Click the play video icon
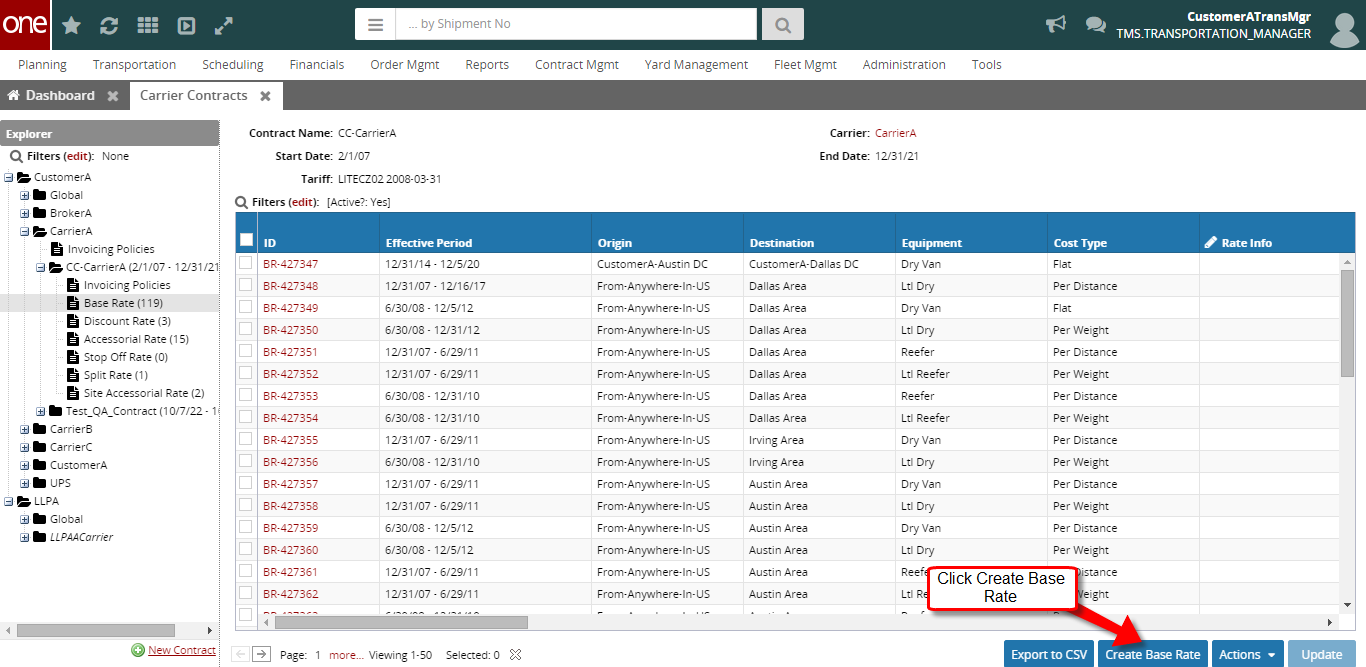The height and width of the screenshot is (667, 1366). [x=186, y=26]
